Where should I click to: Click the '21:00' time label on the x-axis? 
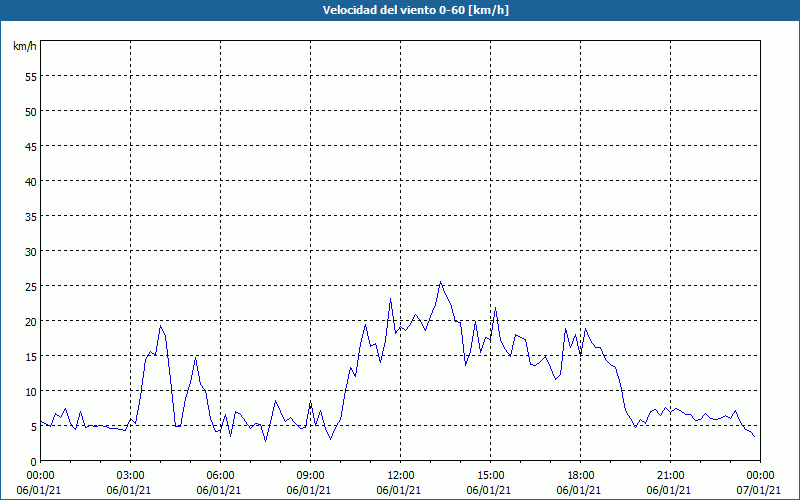click(670, 476)
